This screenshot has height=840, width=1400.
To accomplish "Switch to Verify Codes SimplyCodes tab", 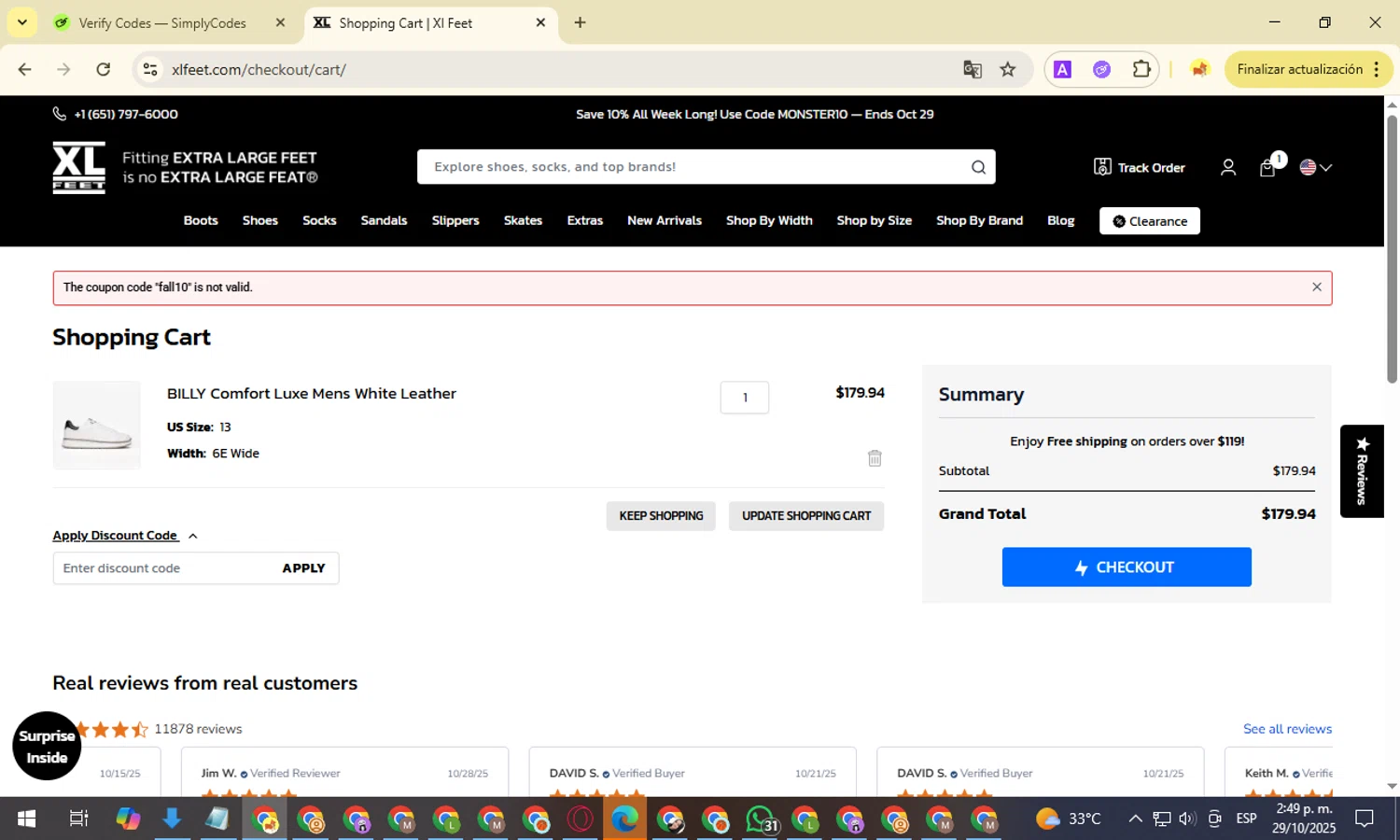I will pos(161,23).
